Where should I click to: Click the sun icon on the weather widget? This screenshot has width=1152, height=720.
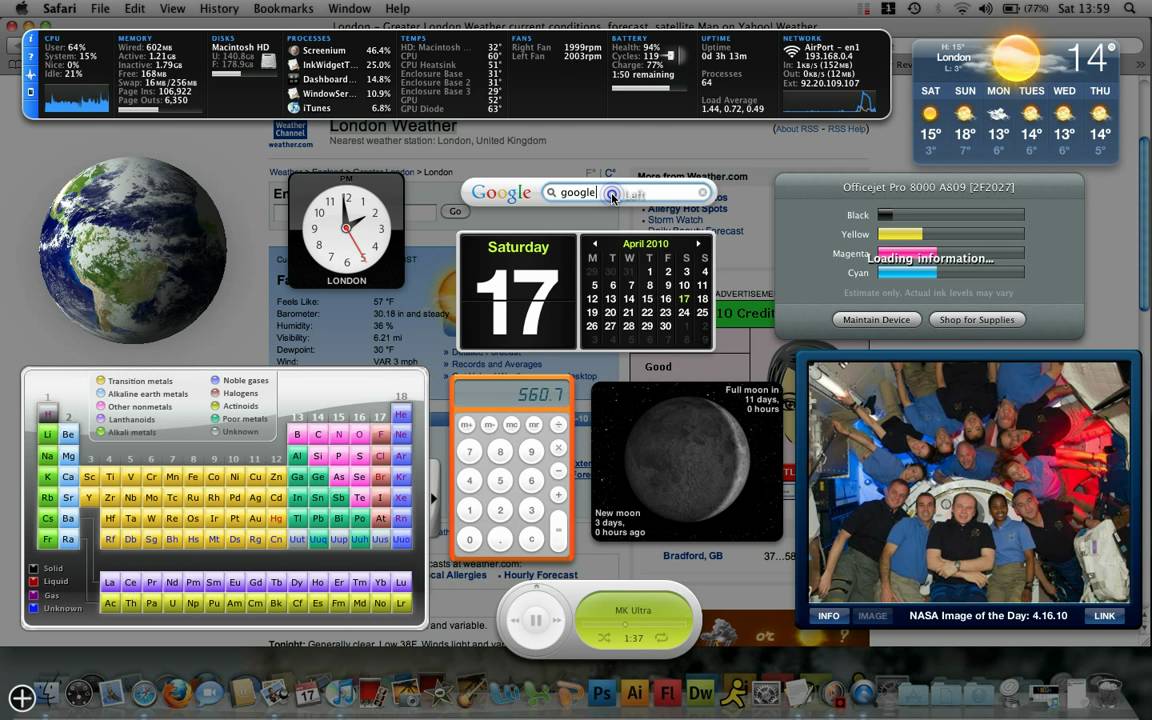1017,58
